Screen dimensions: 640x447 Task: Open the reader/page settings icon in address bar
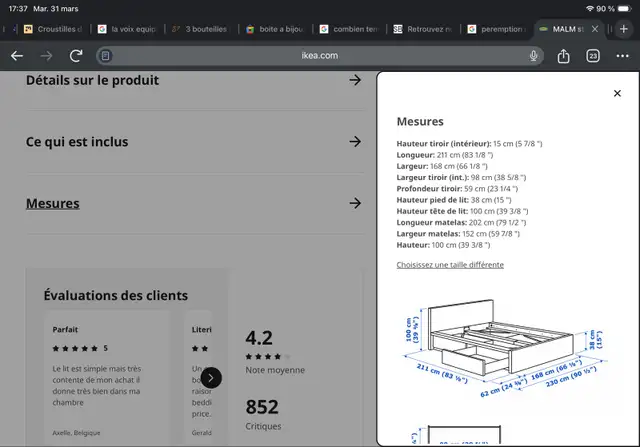[x=105, y=56]
